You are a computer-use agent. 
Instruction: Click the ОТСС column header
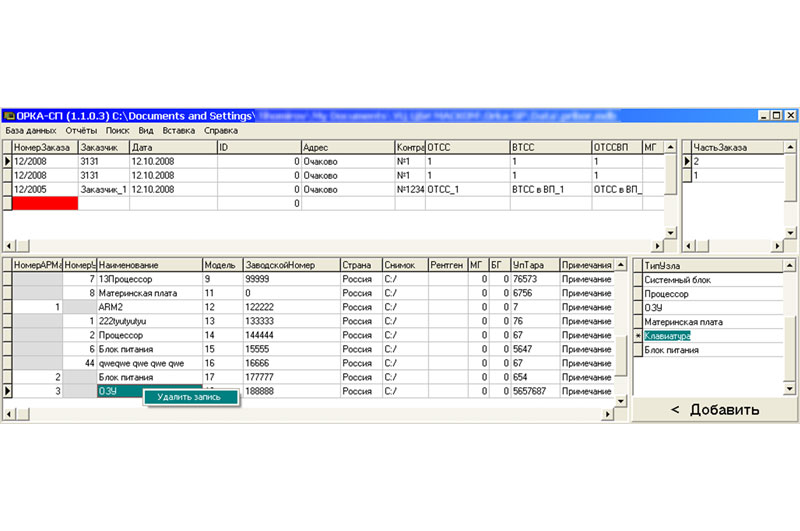[467, 147]
